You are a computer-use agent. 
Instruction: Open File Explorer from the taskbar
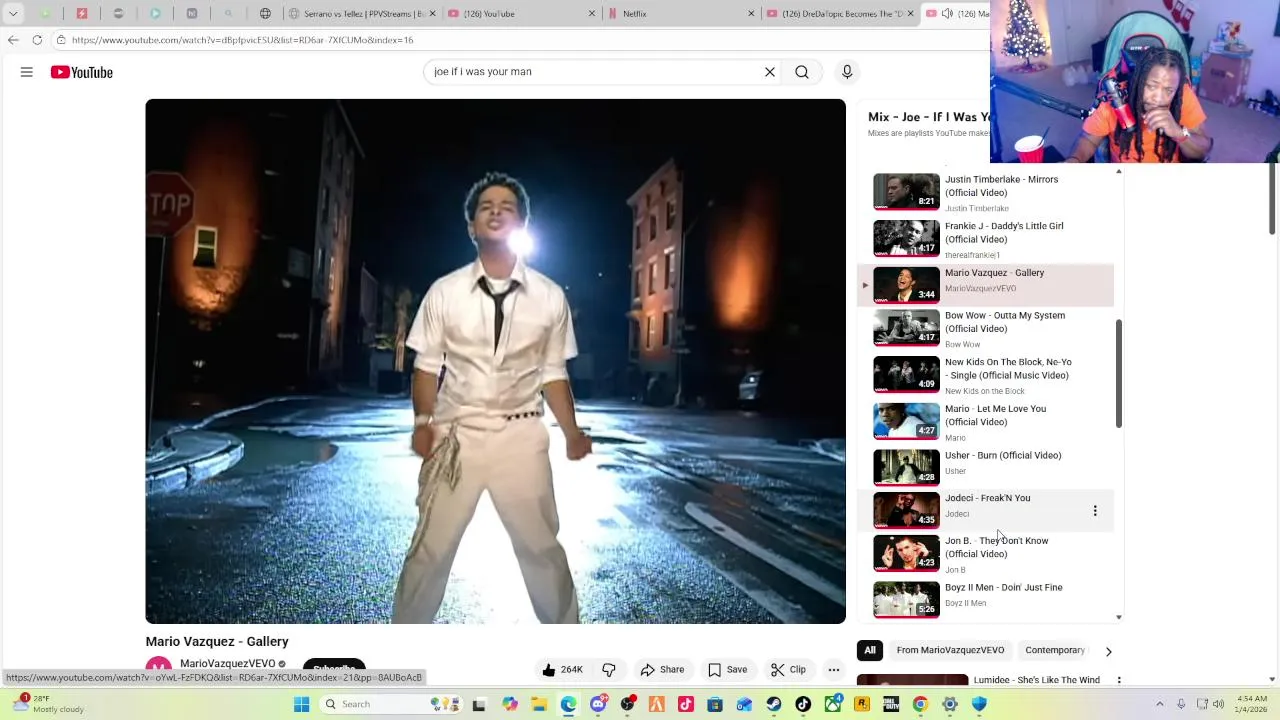(540, 704)
